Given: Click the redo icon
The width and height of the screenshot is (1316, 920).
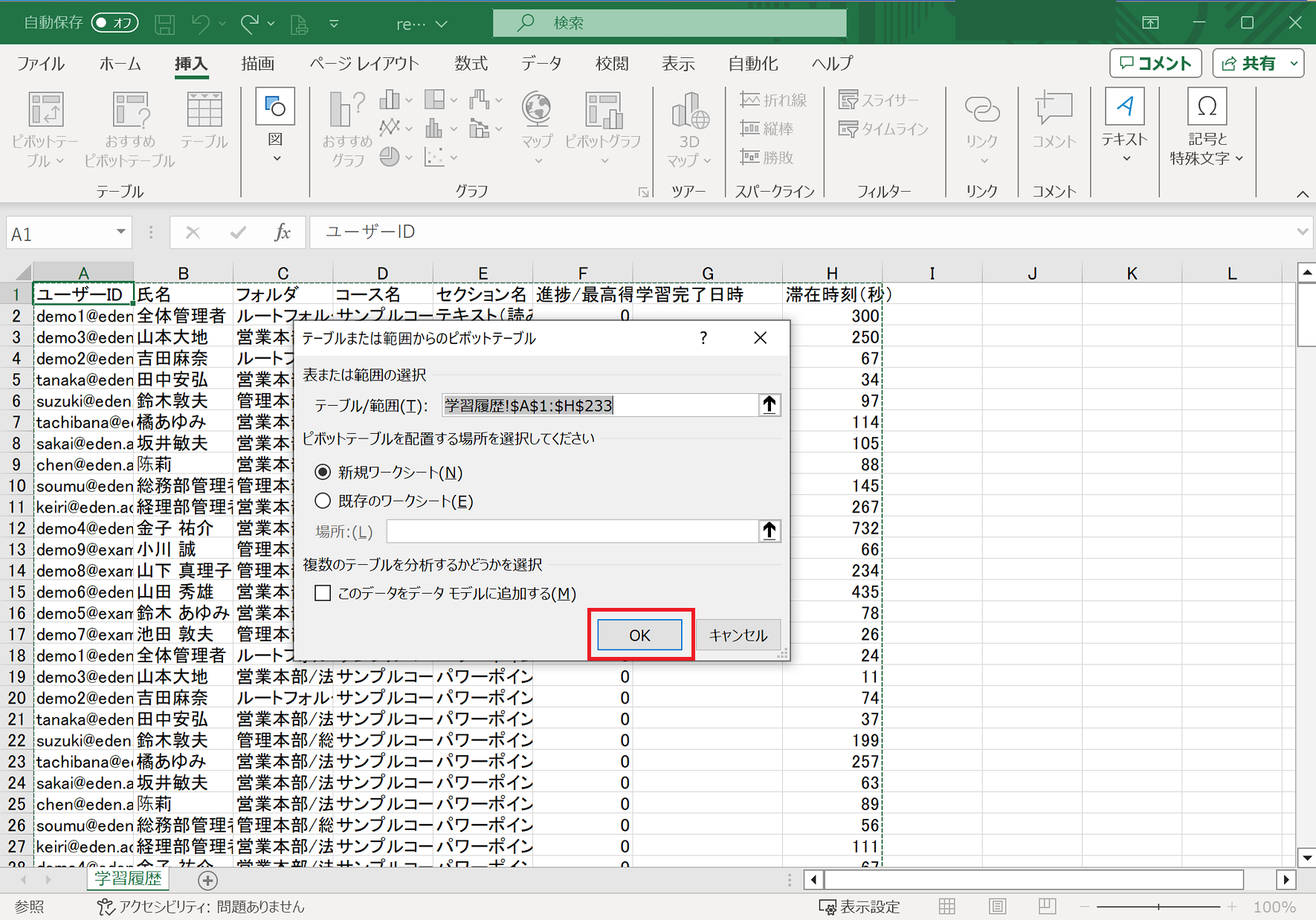Looking at the screenshot, I should pos(249,24).
